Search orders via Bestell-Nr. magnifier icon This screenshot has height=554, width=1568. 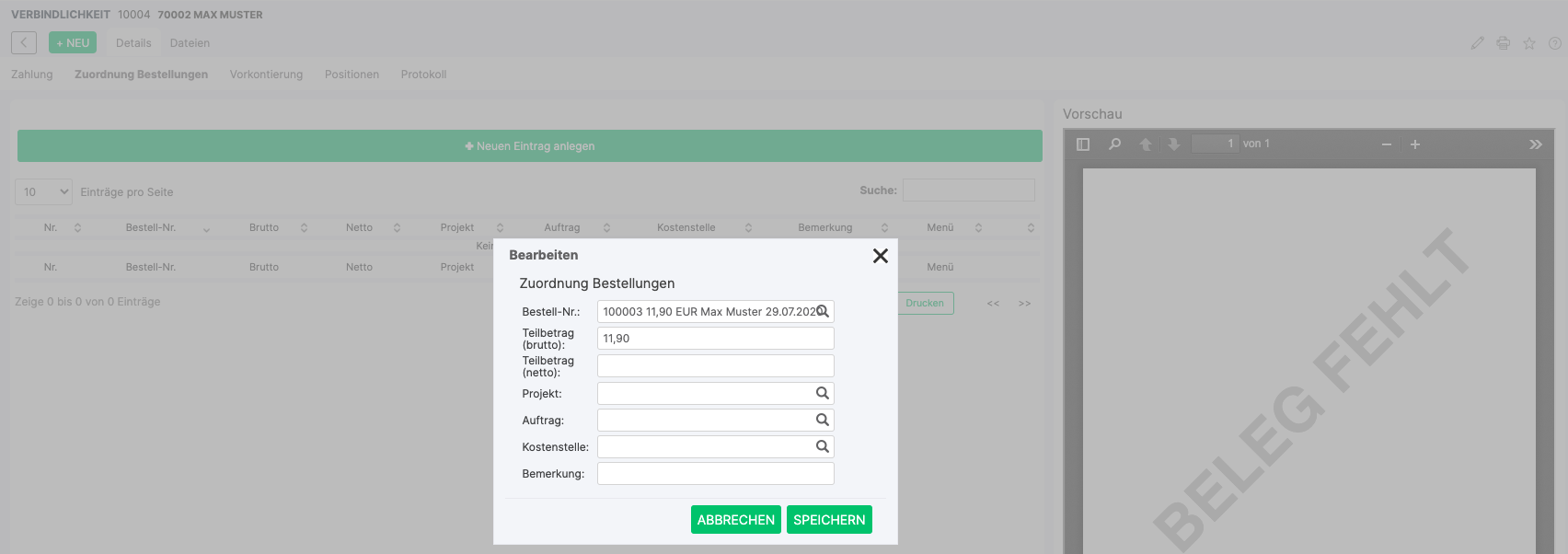pyautogui.click(x=823, y=311)
